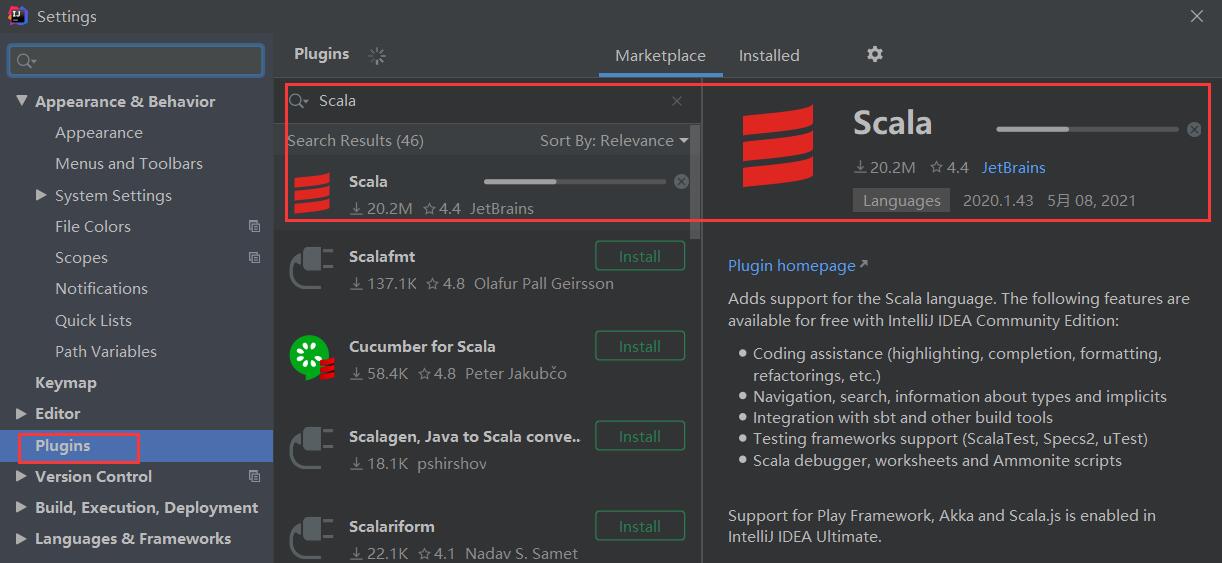Image resolution: width=1222 pixels, height=563 pixels.
Task: Select Scalagen, Java to Scala plugin name
Action: point(465,436)
